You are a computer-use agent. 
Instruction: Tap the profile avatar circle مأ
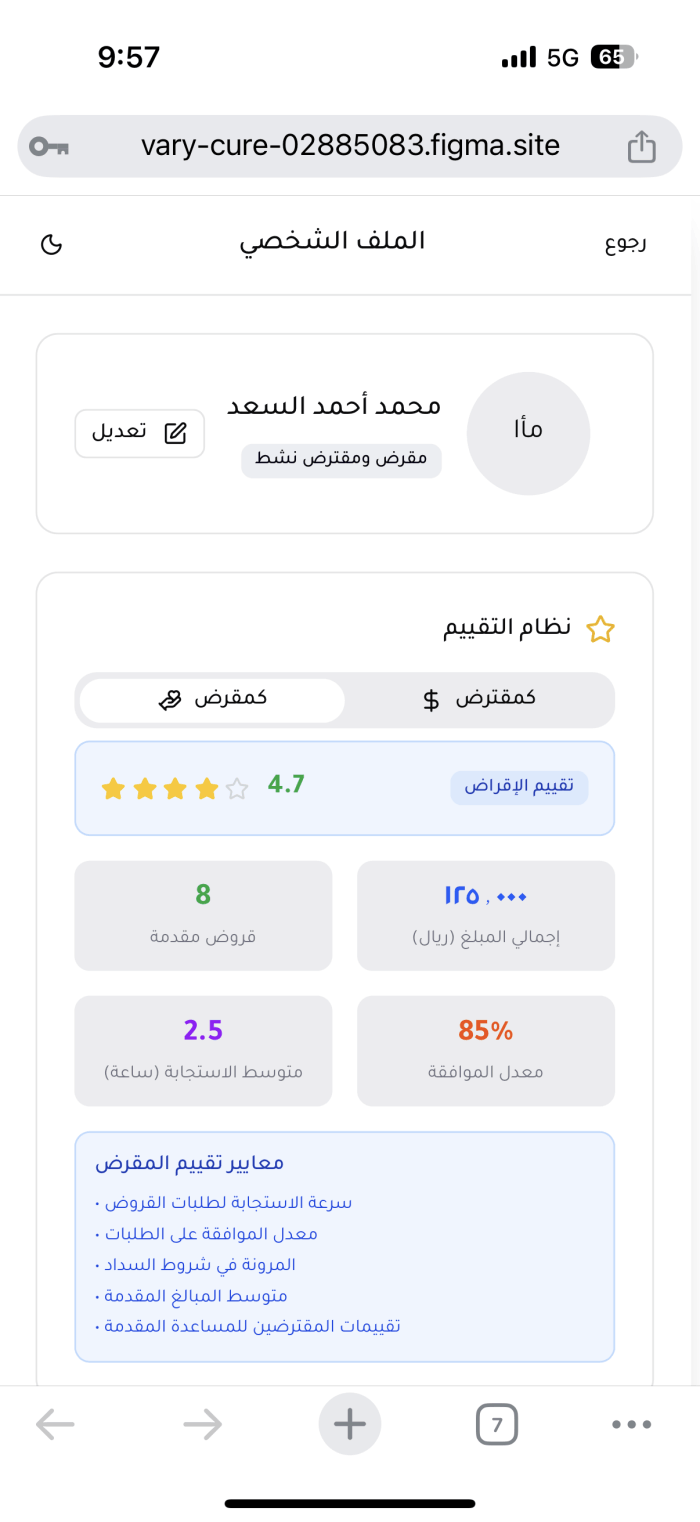click(528, 432)
